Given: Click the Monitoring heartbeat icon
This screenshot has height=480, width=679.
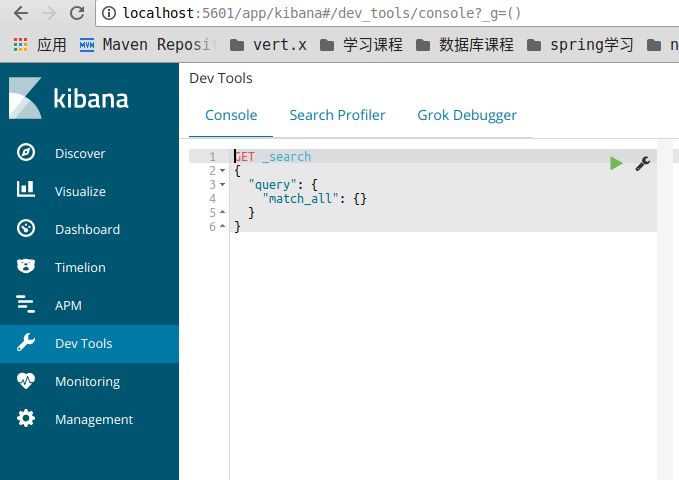Looking at the screenshot, I should 26,381.
